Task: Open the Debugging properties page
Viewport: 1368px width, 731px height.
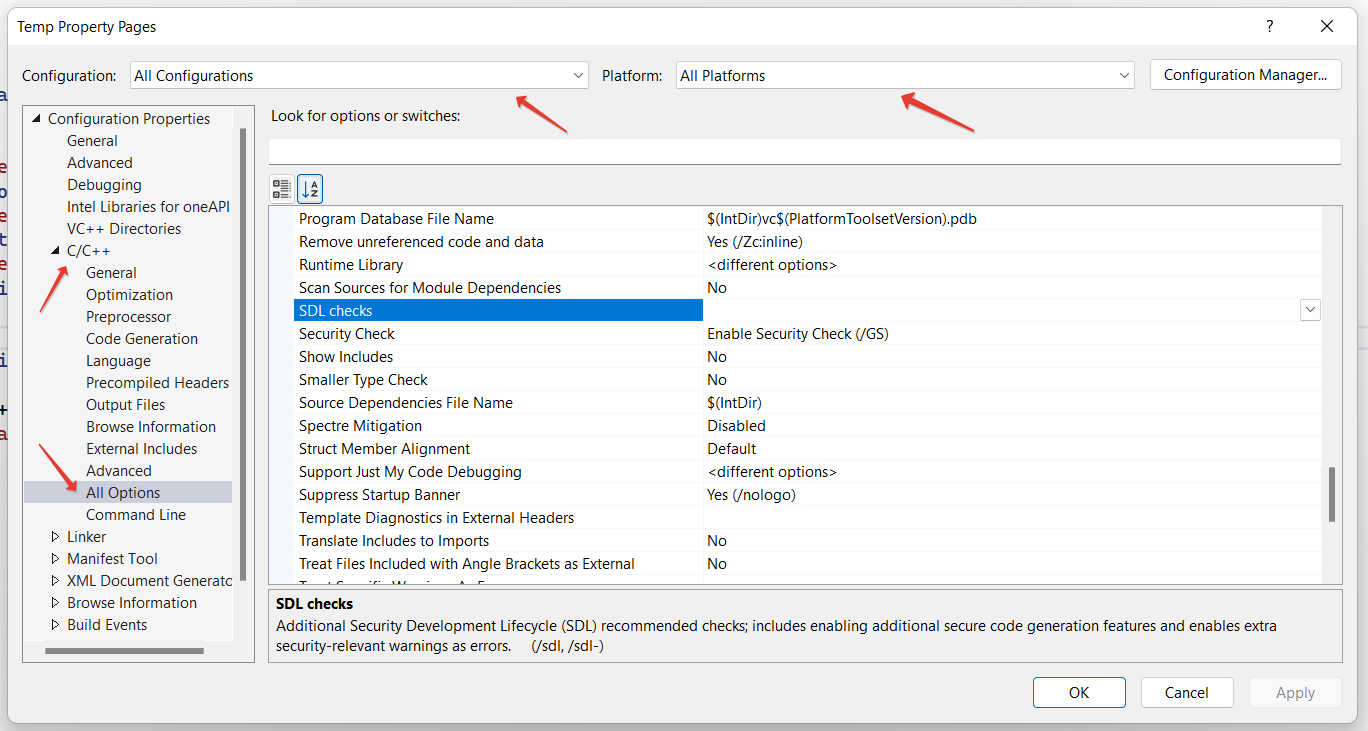Action: coord(104,184)
